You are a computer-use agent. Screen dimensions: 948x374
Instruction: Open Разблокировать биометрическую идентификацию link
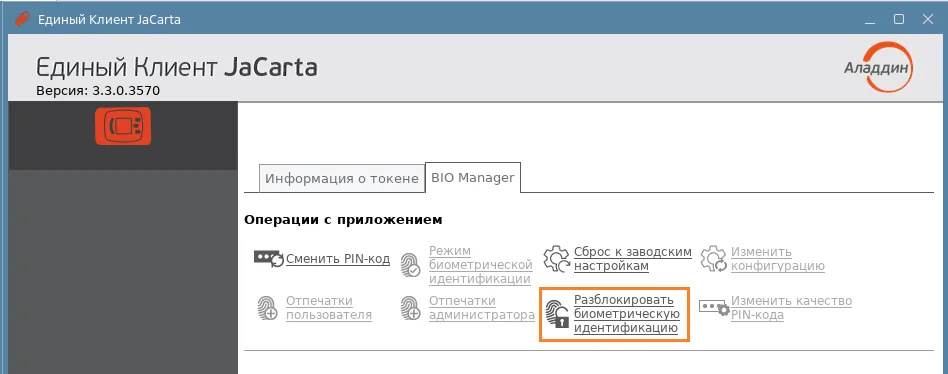627,314
